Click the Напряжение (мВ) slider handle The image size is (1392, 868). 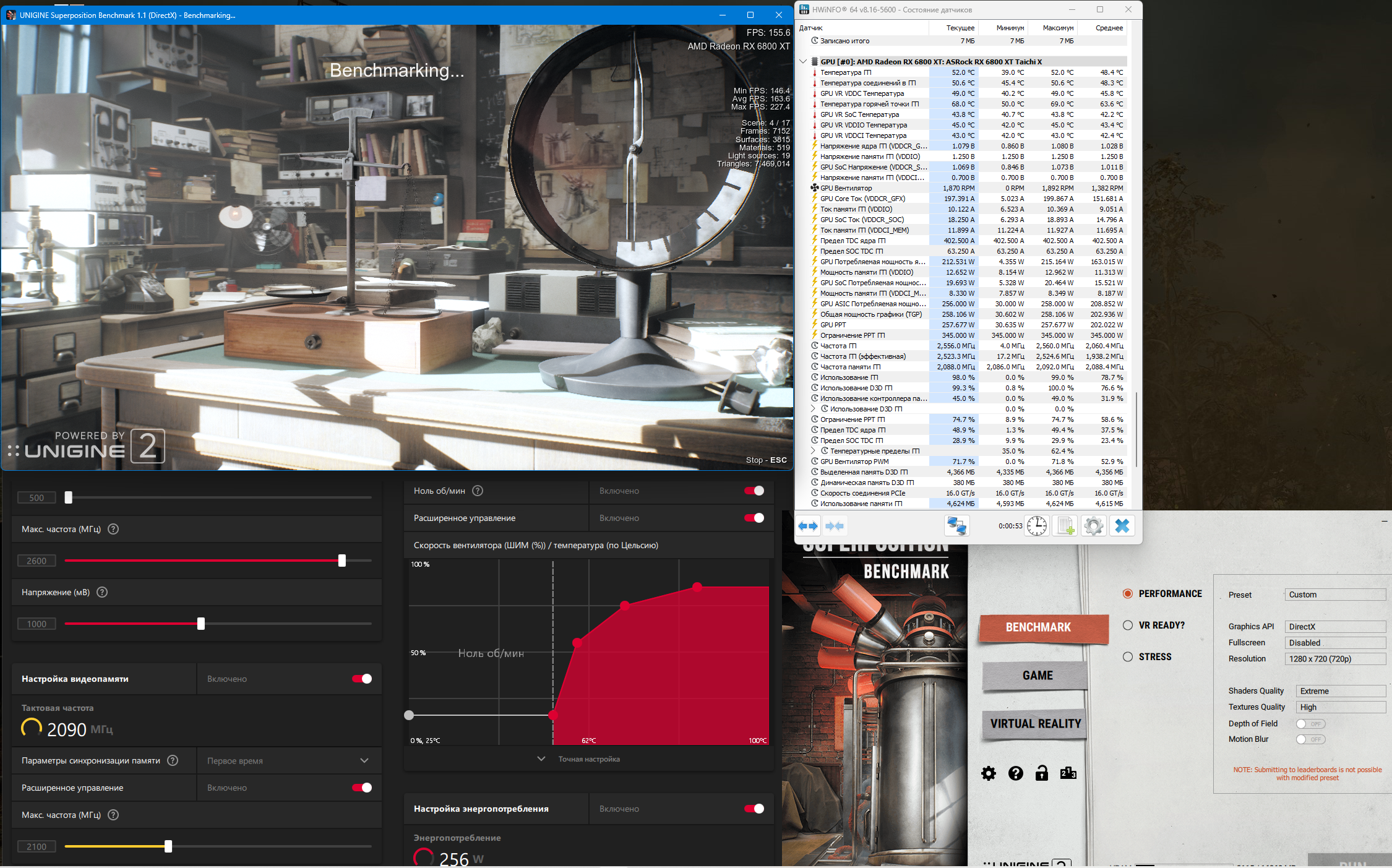[201, 624]
